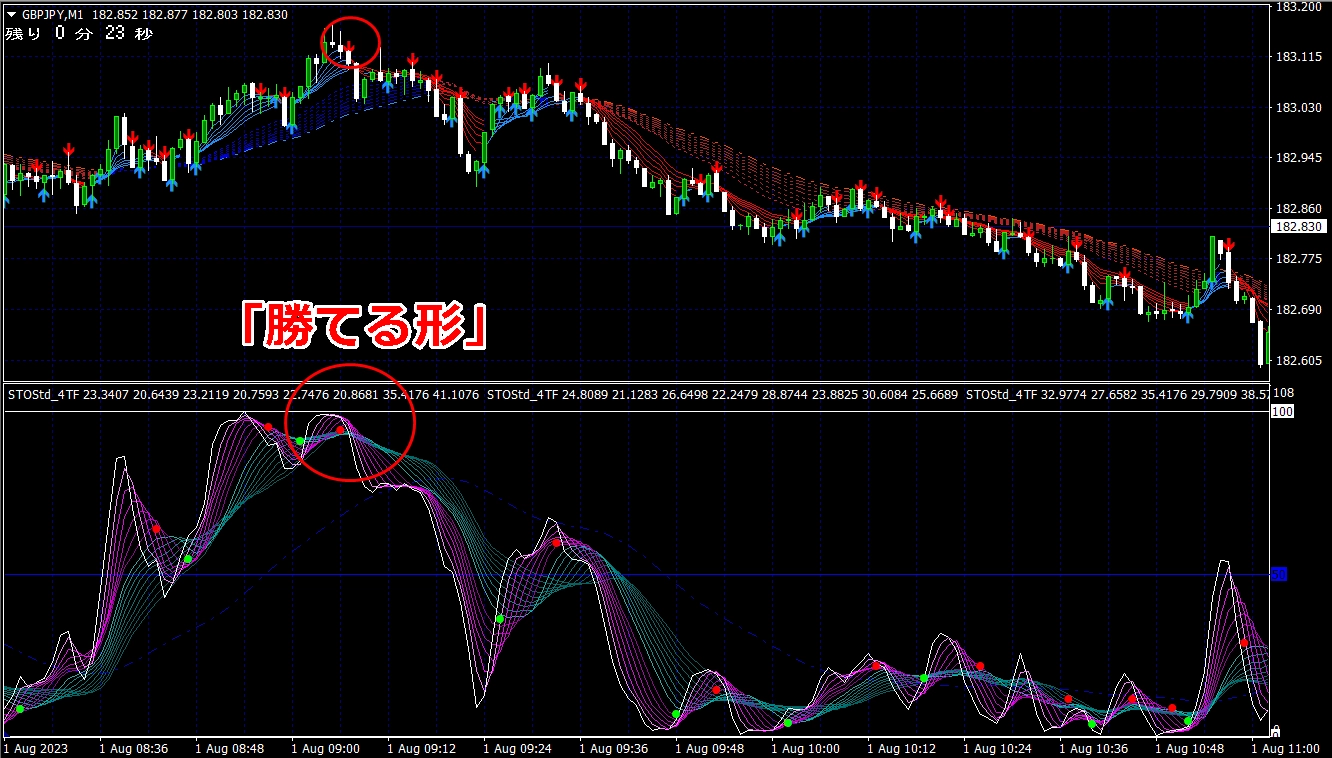Click the first STOStd_4TF indicator label
Image resolution: width=1332 pixels, height=758 pixels.
coord(43,395)
